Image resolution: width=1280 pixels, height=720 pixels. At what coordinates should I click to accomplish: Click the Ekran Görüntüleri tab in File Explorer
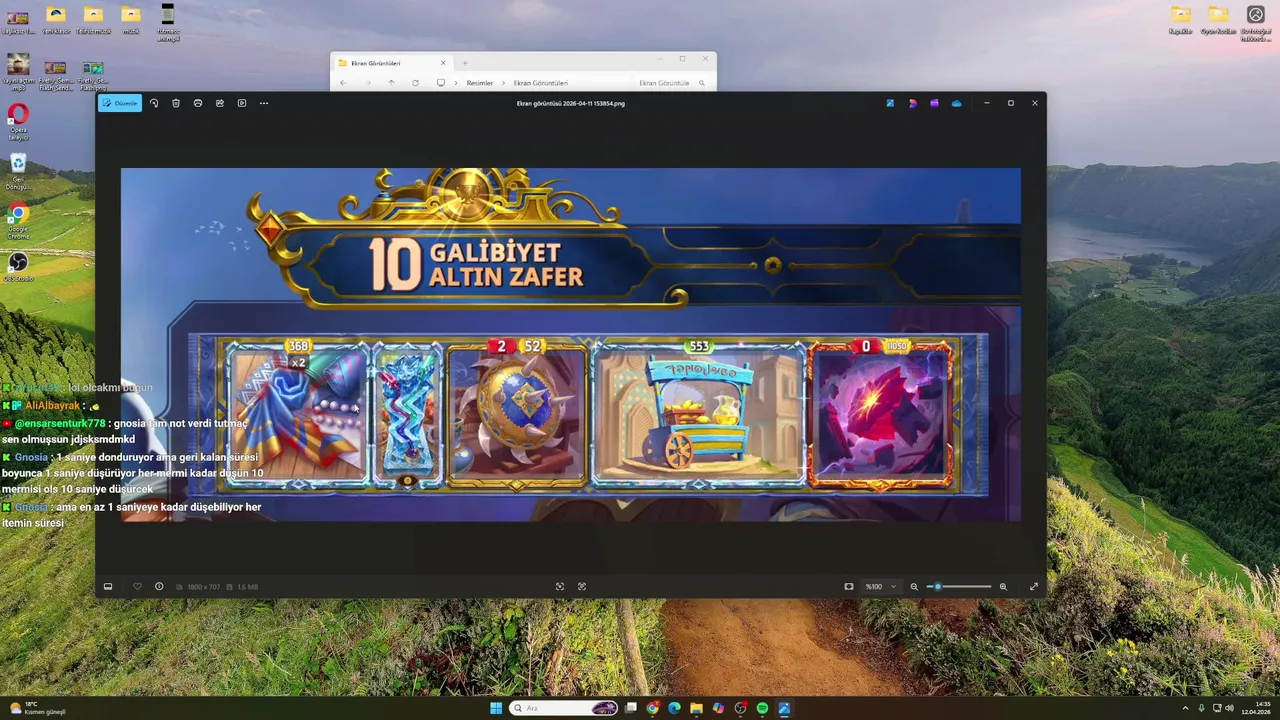(392, 63)
